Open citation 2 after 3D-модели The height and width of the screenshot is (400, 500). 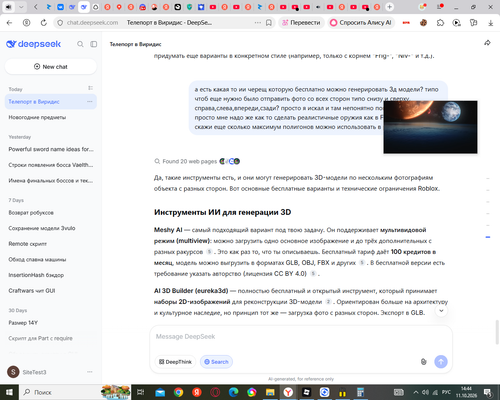click(328, 302)
